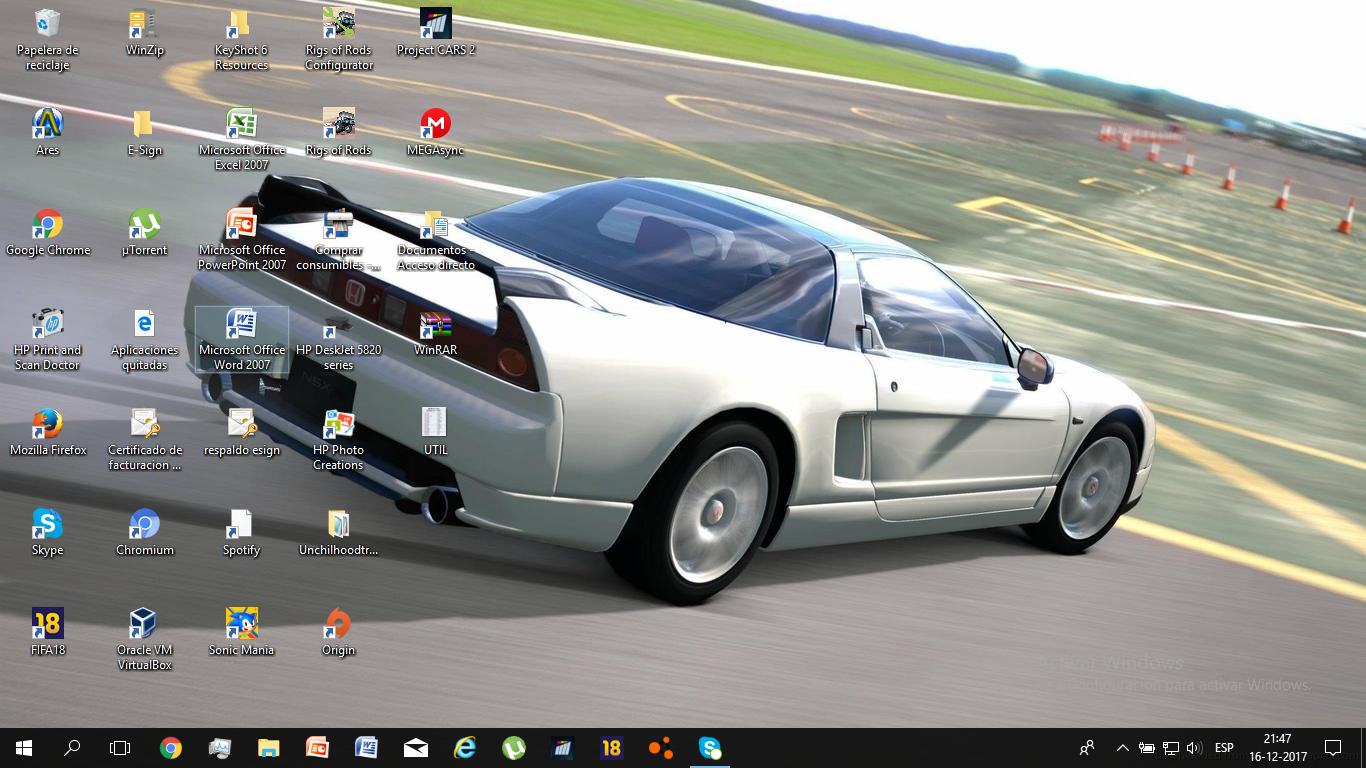Viewport: 1366px width, 768px height.
Task: Change the ESP input language
Action: pos(1224,748)
